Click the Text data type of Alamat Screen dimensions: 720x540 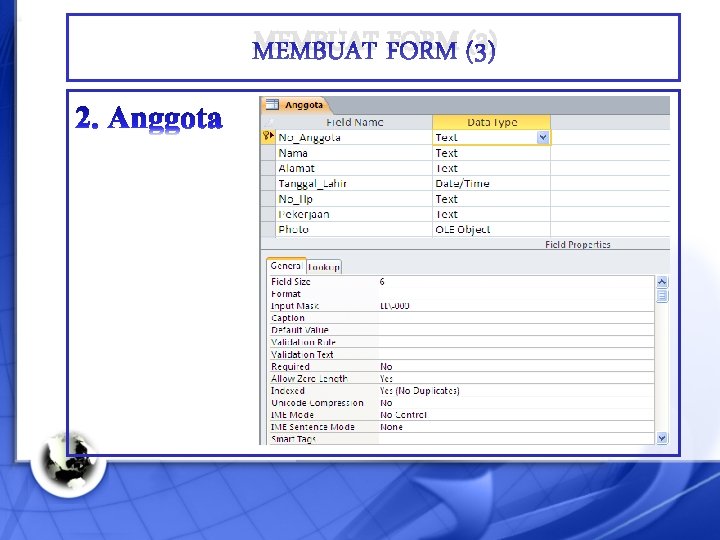(491, 168)
